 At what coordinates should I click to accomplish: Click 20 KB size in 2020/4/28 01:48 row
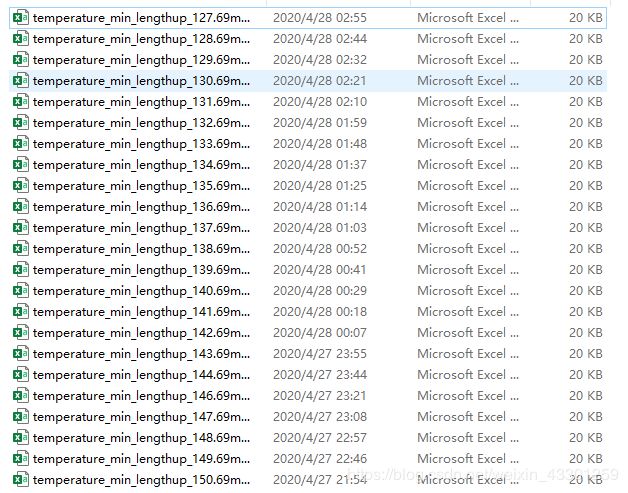tap(586, 144)
